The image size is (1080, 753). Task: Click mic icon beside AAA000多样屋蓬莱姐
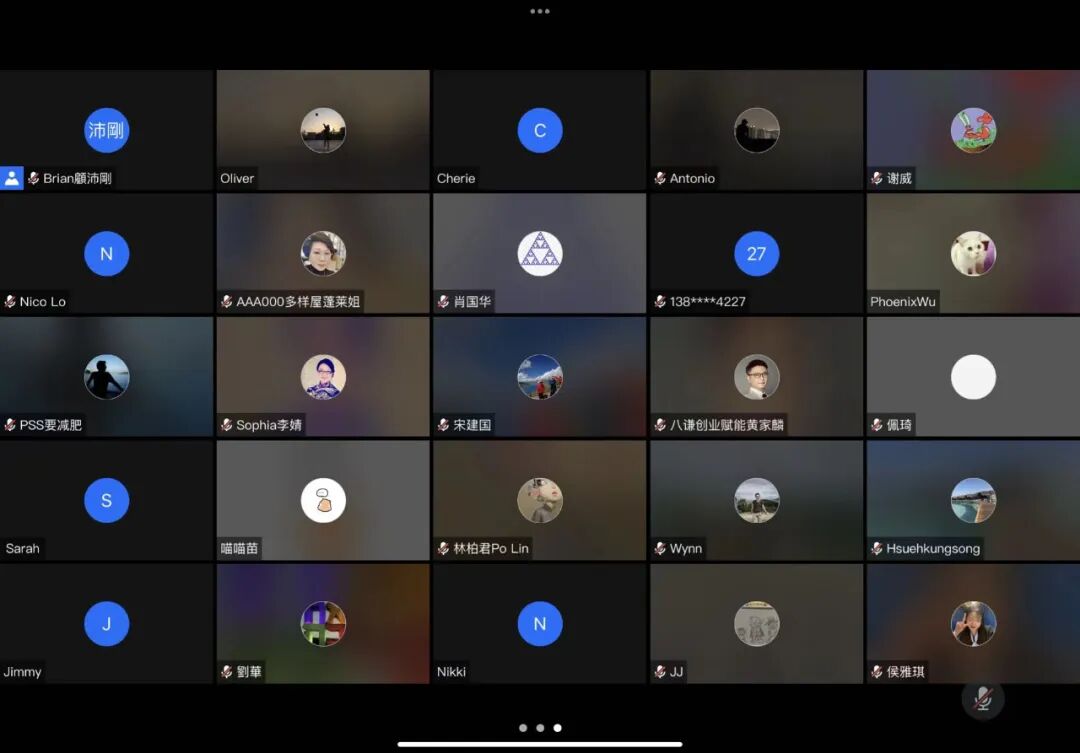click(x=227, y=302)
